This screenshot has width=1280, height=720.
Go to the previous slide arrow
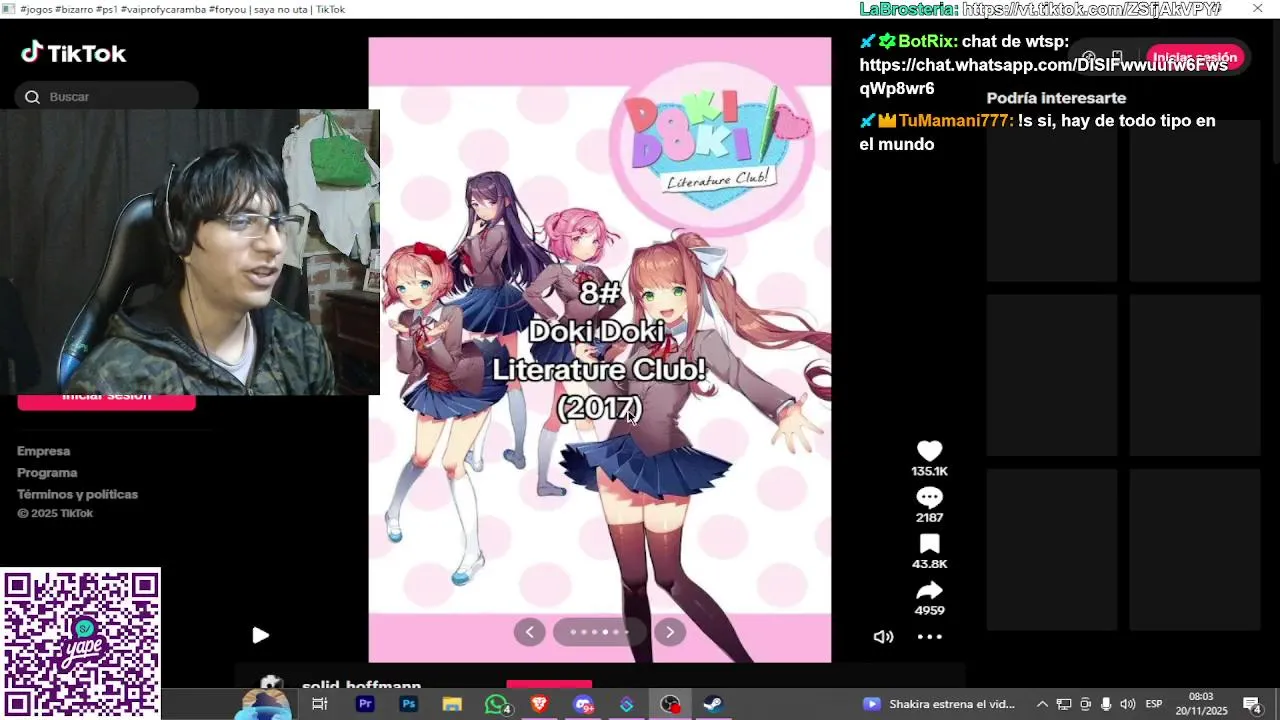coord(529,631)
